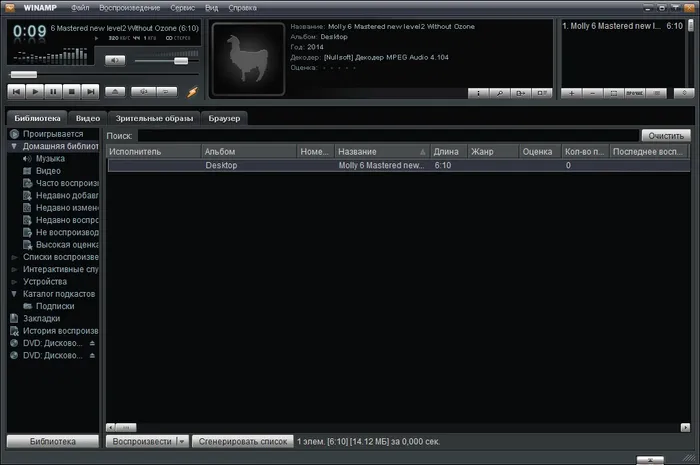This screenshot has width=700, height=465.
Task: Pause the current track
Action: (53, 91)
